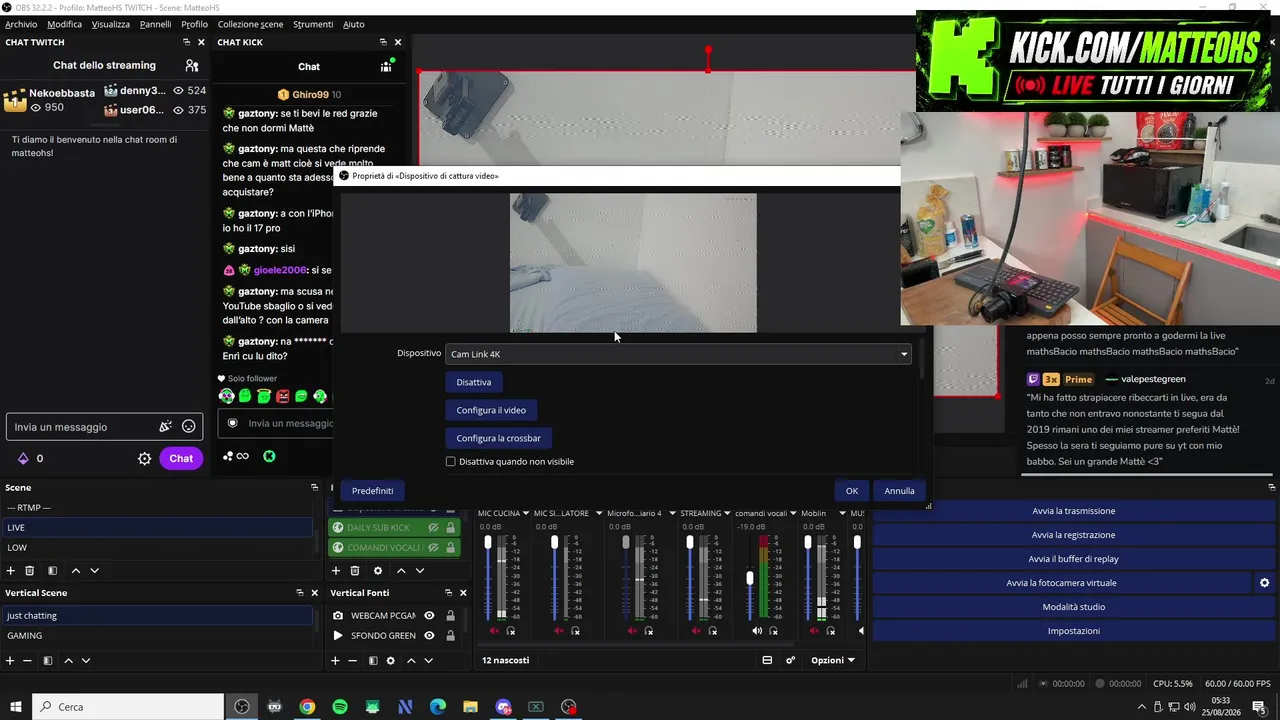Toggle visibility of DAILY SUB KICK source
This screenshot has width=1280, height=720.
(x=433, y=528)
